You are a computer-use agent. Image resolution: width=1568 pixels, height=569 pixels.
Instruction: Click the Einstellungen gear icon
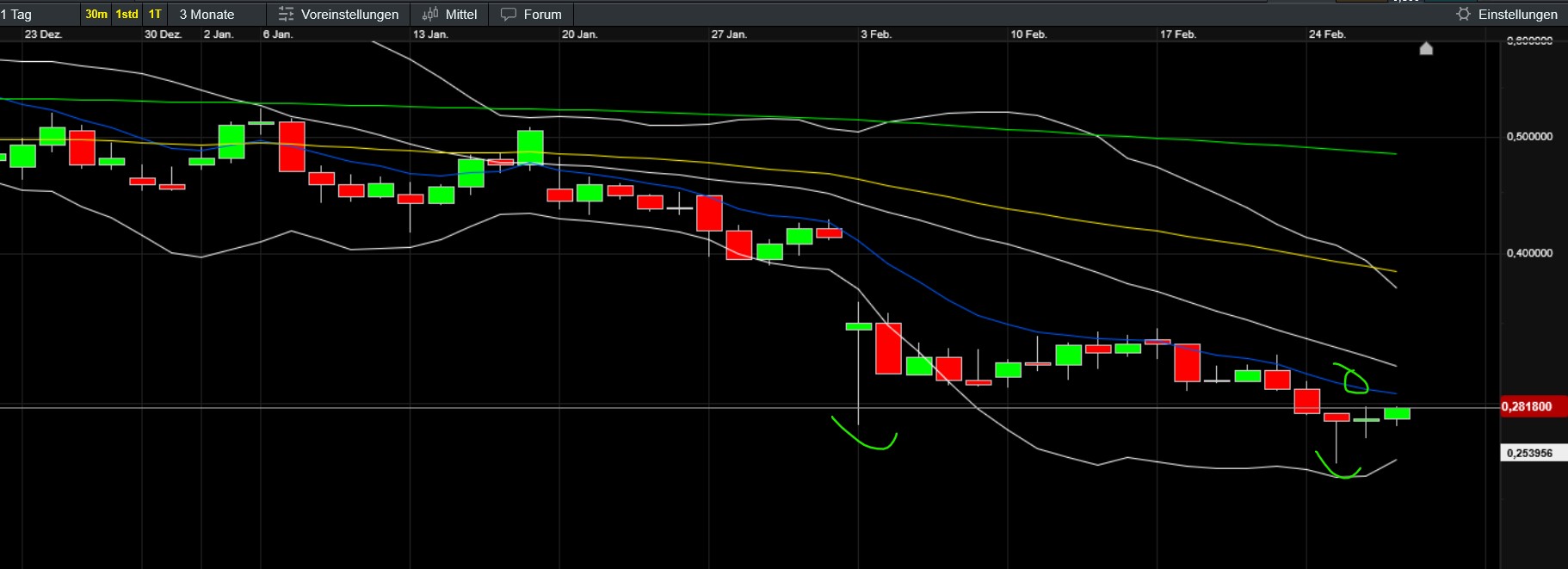(1463, 15)
